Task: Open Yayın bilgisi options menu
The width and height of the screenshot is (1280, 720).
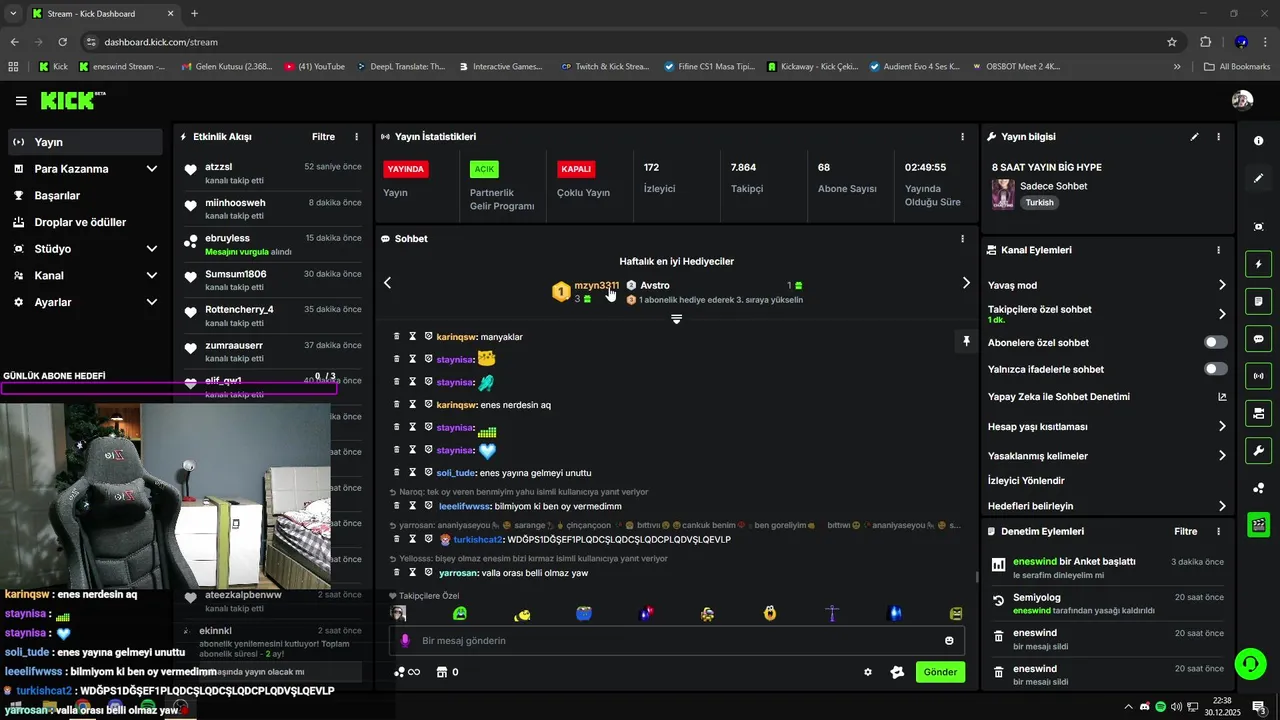Action: 1218,137
